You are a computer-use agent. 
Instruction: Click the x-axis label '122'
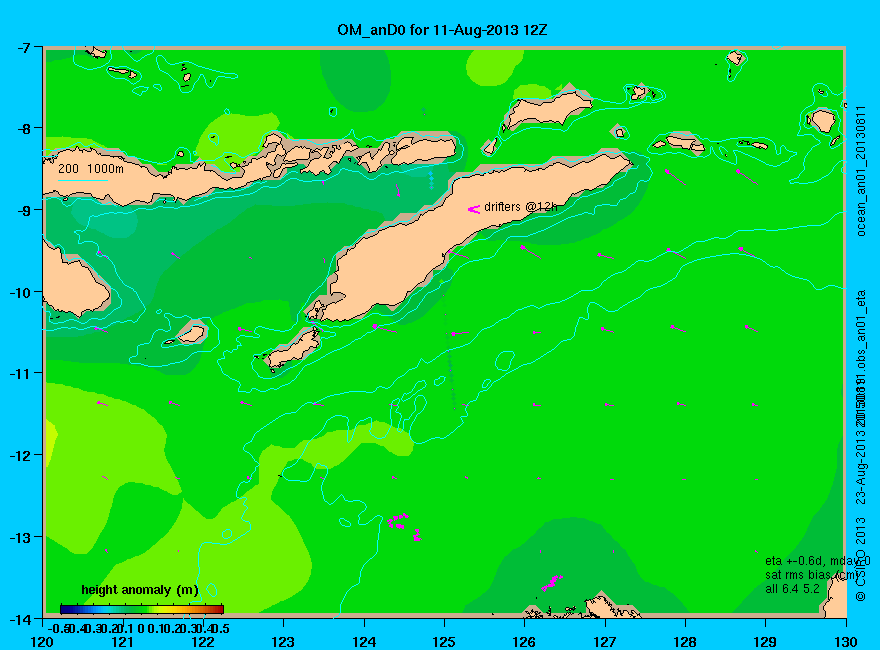203,642
